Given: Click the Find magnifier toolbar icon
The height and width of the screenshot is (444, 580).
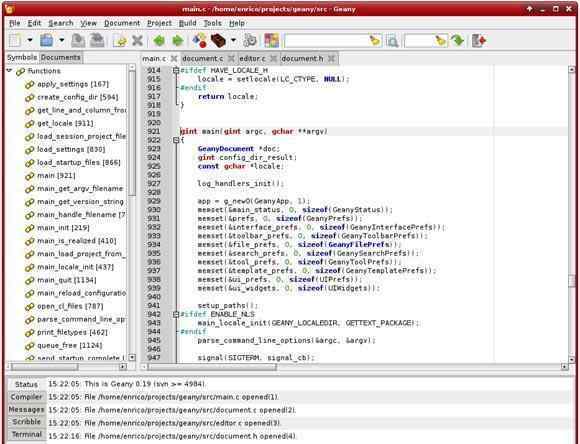Looking at the screenshot, I should tap(392, 41).
